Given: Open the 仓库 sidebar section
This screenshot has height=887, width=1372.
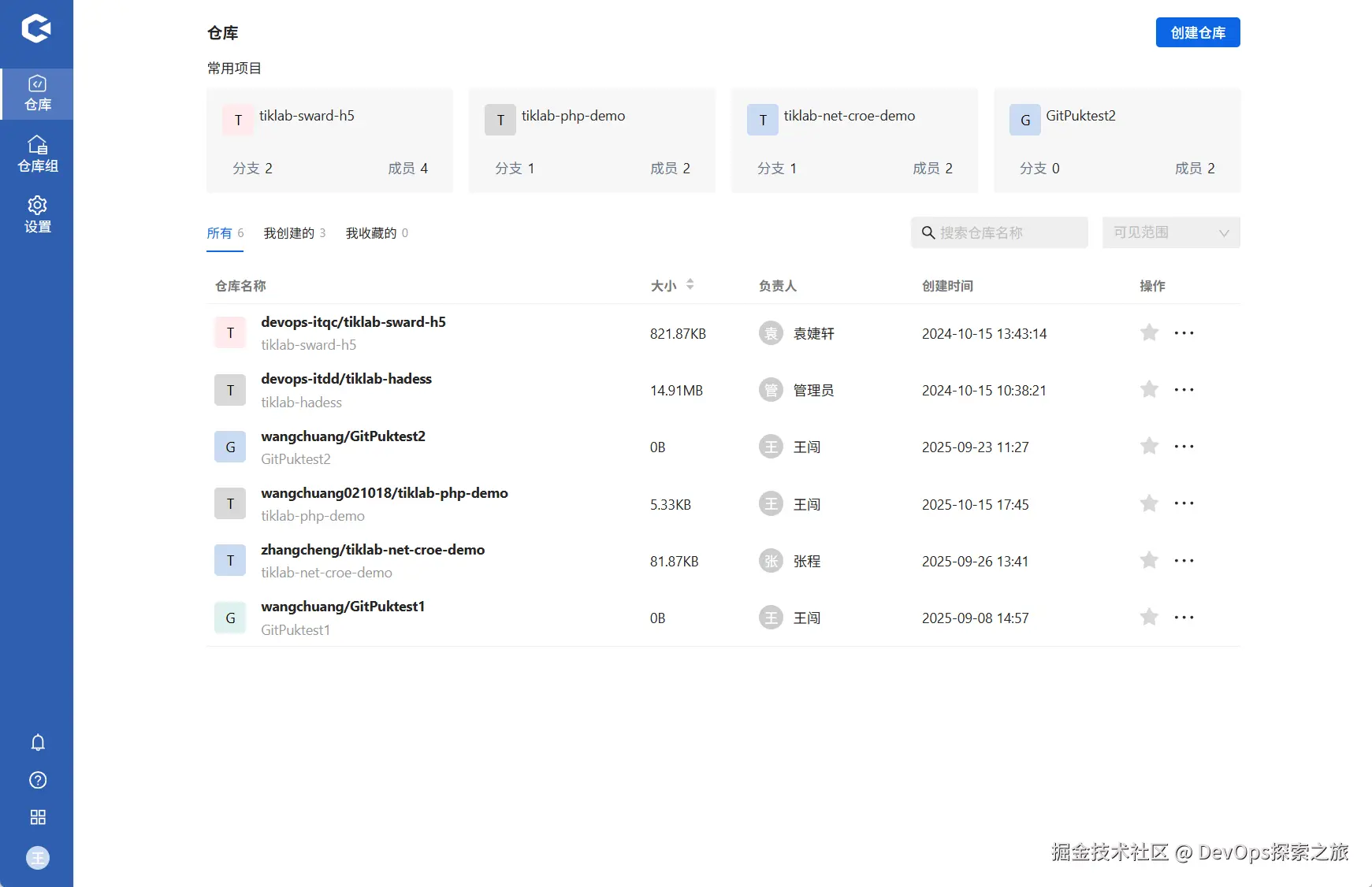Looking at the screenshot, I should pyautogui.click(x=37, y=94).
